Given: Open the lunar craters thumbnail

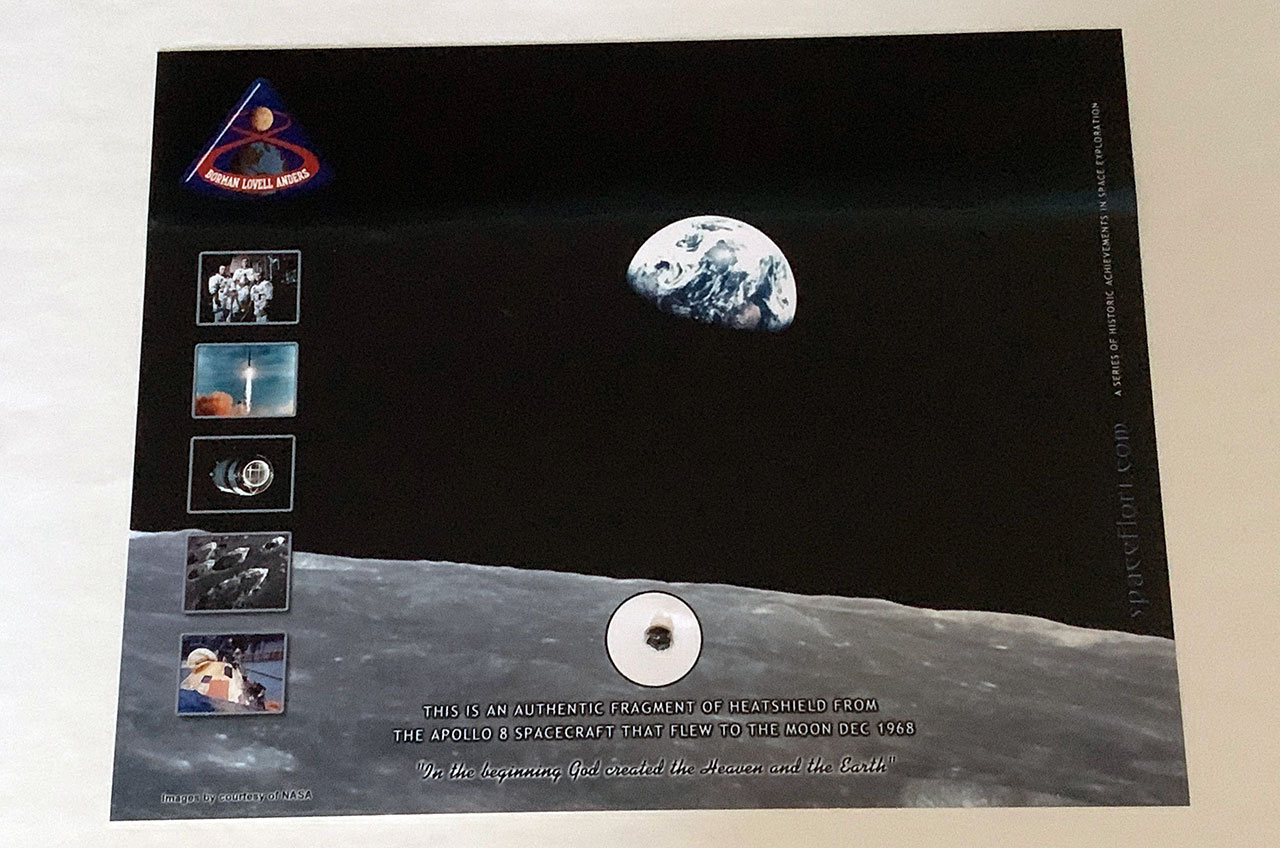Looking at the screenshot, I should coord(237,571).
